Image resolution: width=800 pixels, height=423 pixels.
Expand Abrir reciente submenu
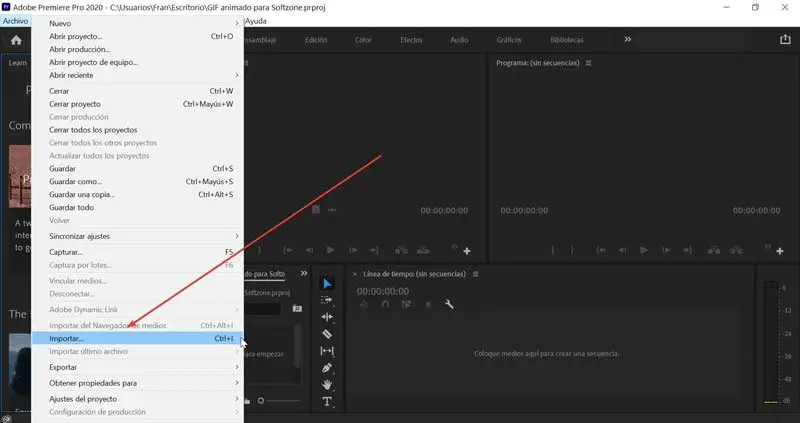pos(137,75)
